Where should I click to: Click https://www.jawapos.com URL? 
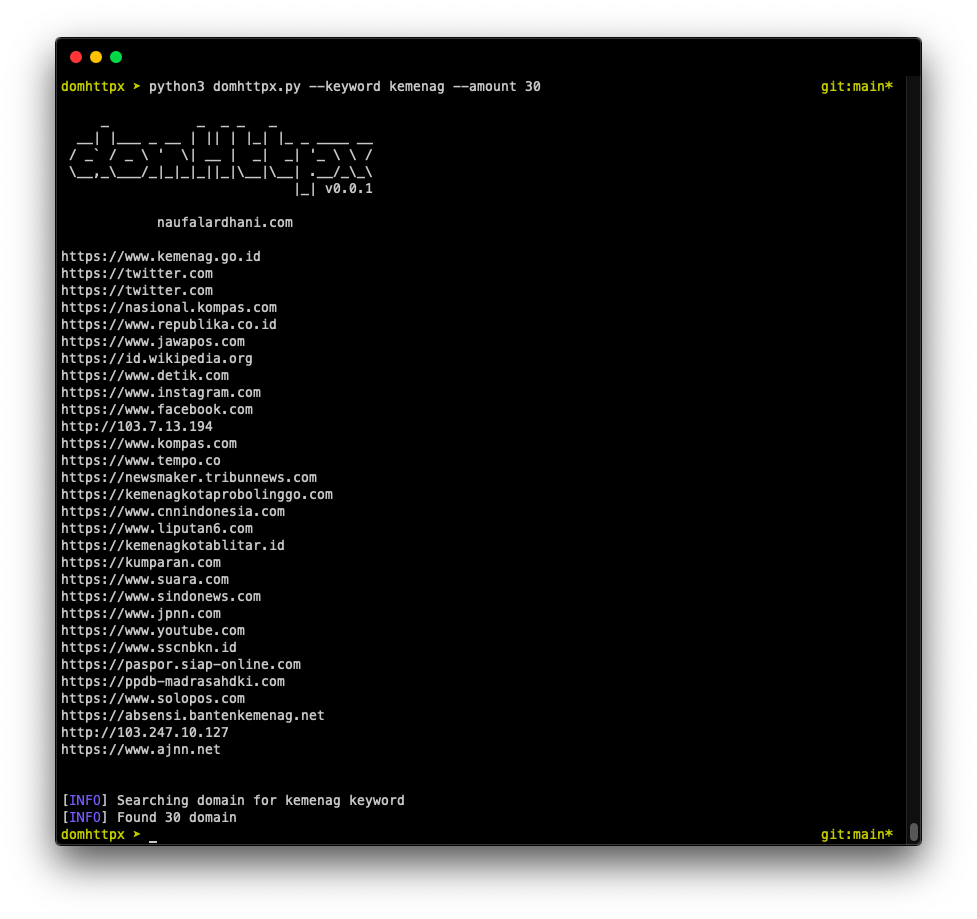(153, 341)
